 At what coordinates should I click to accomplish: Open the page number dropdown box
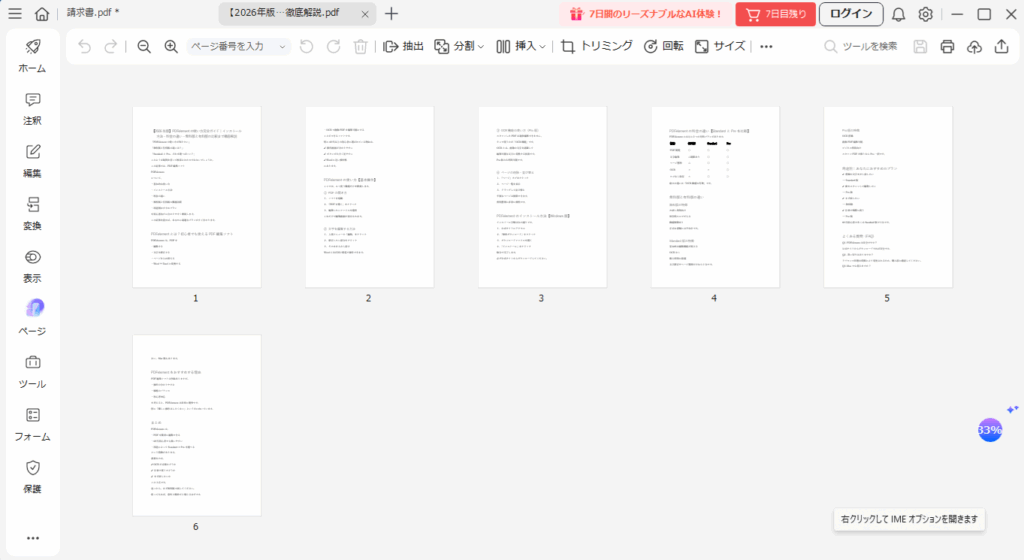pyautogui.click(x=238, y=47)
